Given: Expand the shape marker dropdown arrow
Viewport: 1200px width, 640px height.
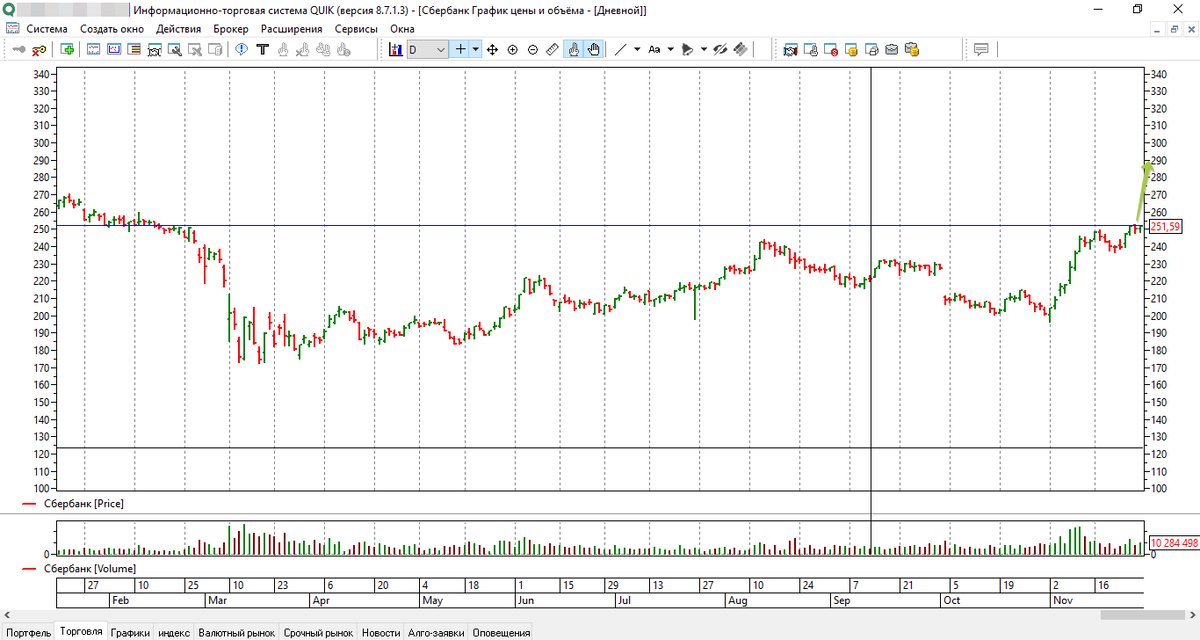Looking at the screenshot, I should tap(704, 49).
